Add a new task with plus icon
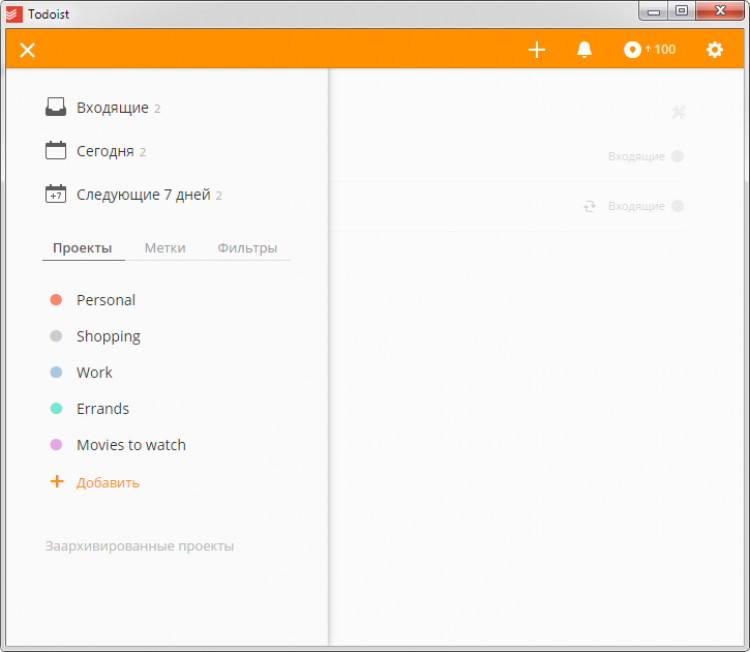The image size is (750, 652). pos(537,50)
